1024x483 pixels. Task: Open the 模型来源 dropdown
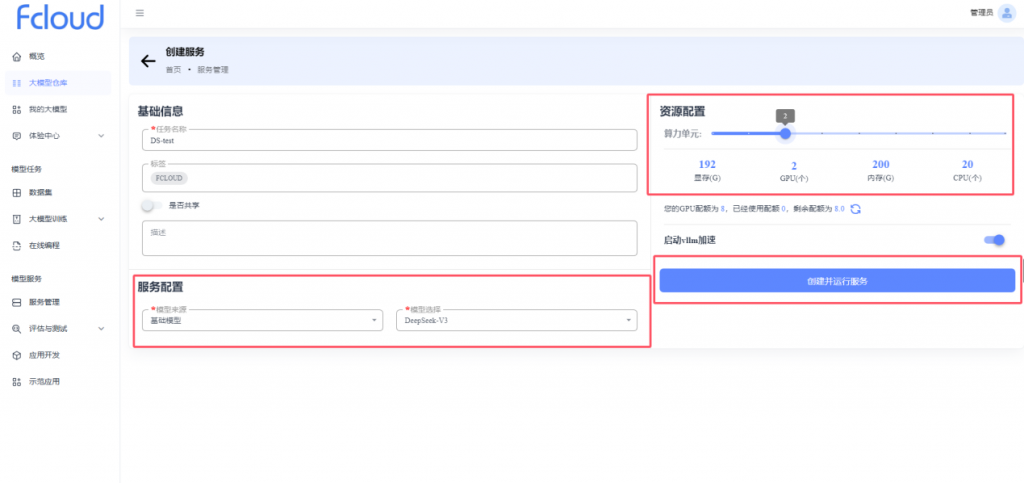point(260,320)
